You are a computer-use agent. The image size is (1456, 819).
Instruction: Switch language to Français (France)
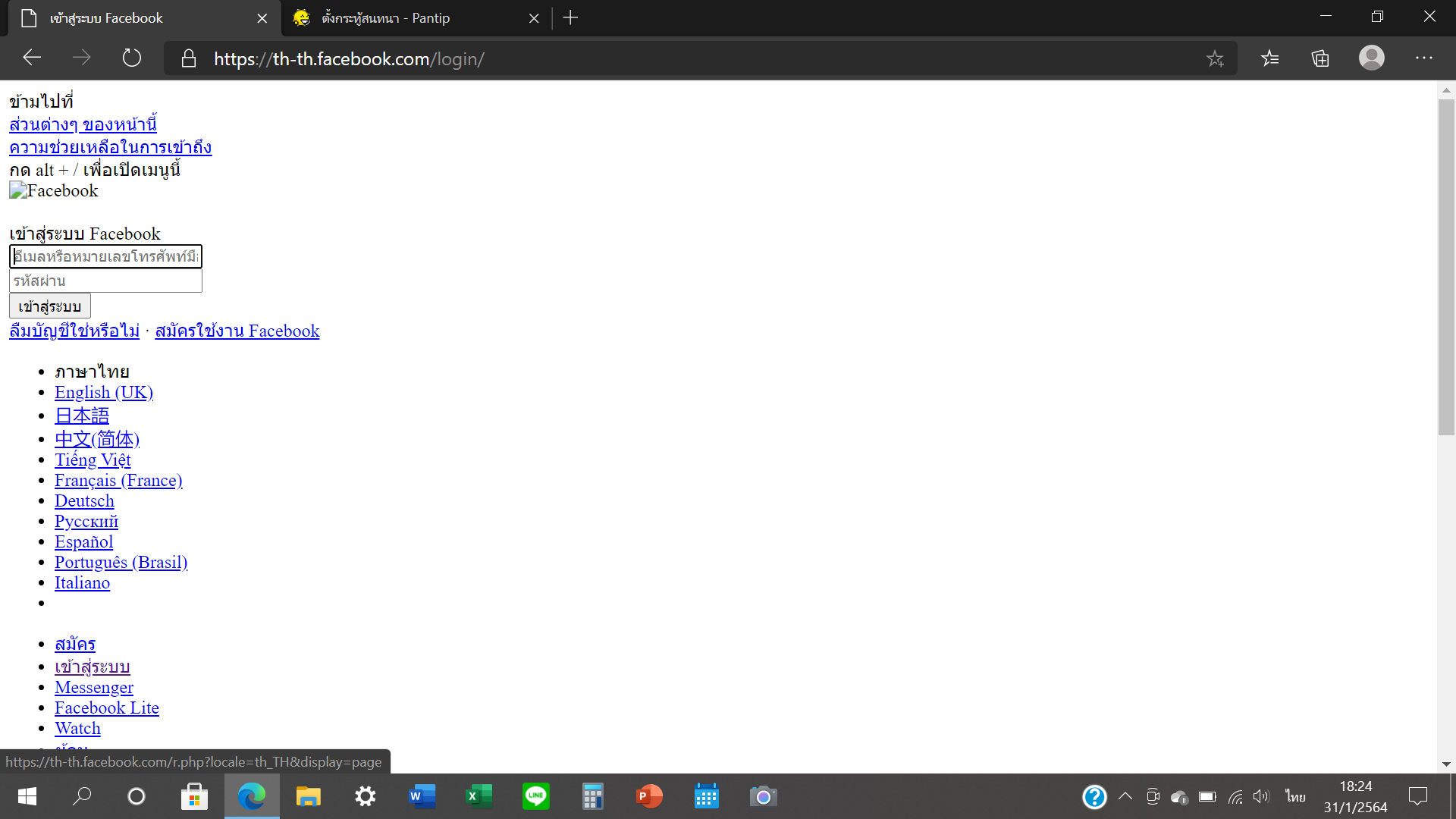click(x=118, y=480)
